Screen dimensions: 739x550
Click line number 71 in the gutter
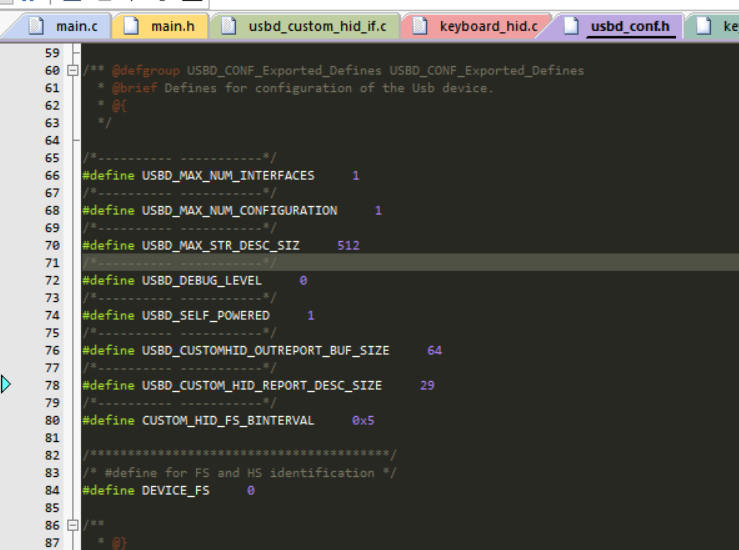click(52, 263)
